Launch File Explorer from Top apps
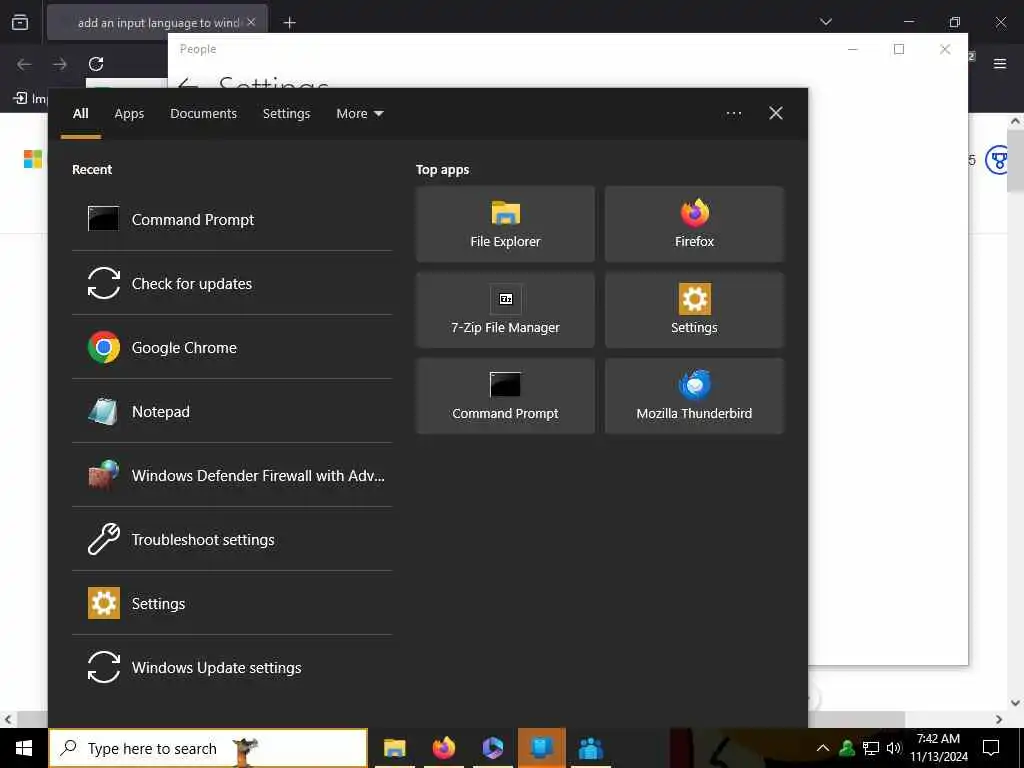1024x768 pixels. 505,224
